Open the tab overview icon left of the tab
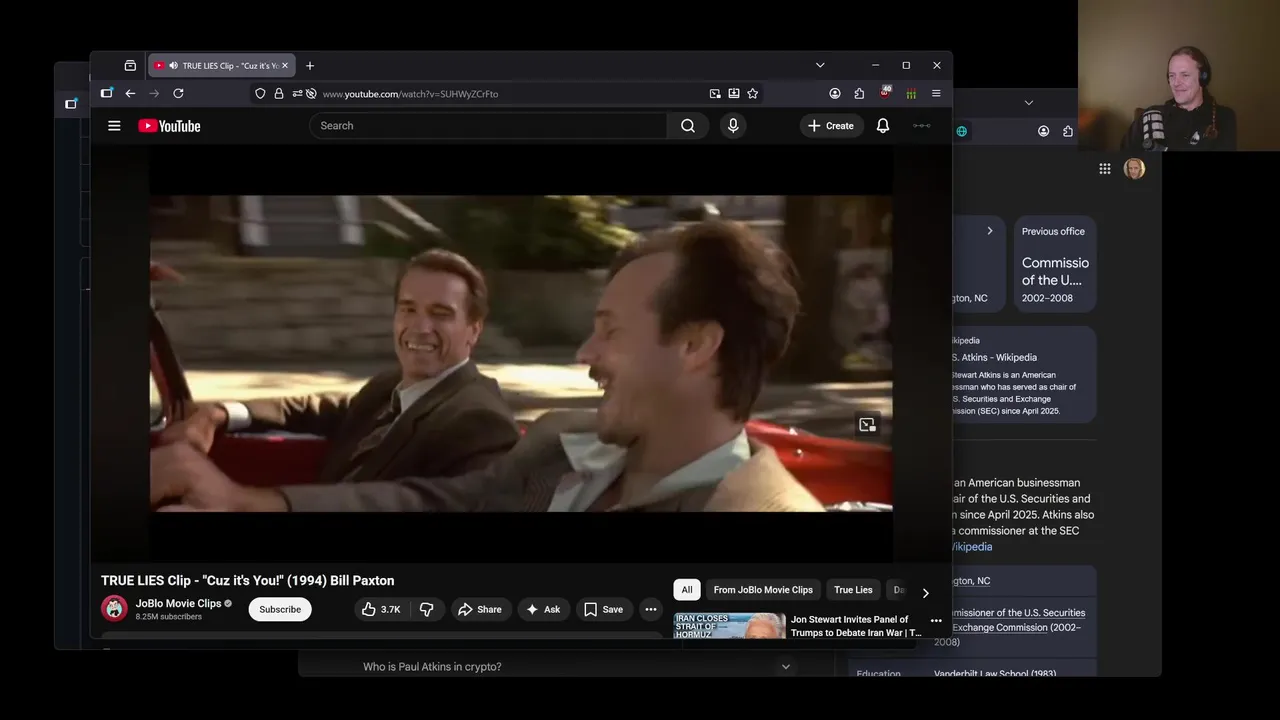 click(130, 65)
